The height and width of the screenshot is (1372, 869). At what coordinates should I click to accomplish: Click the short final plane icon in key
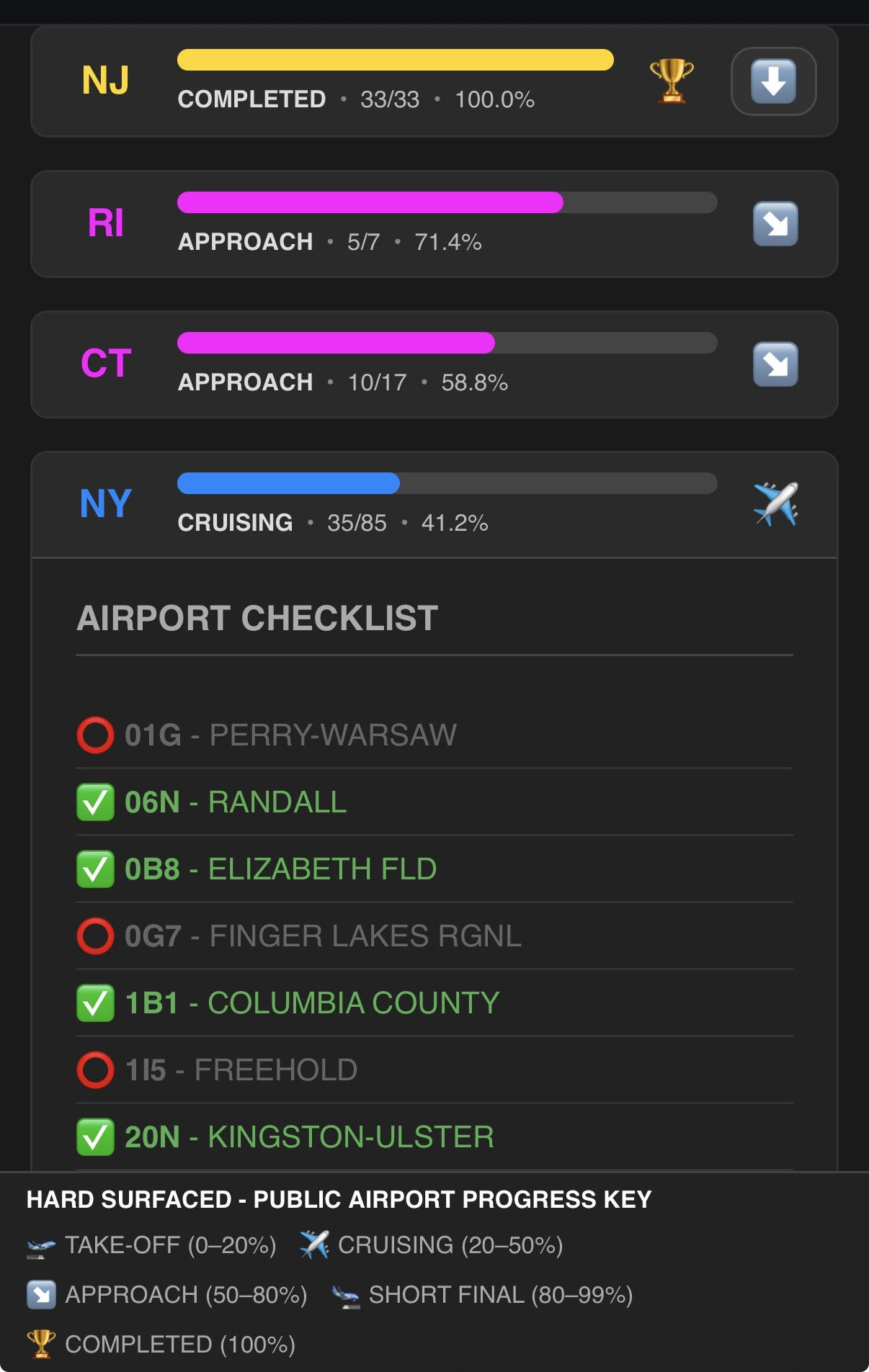pyautogui.click(x=346, y=1296)
